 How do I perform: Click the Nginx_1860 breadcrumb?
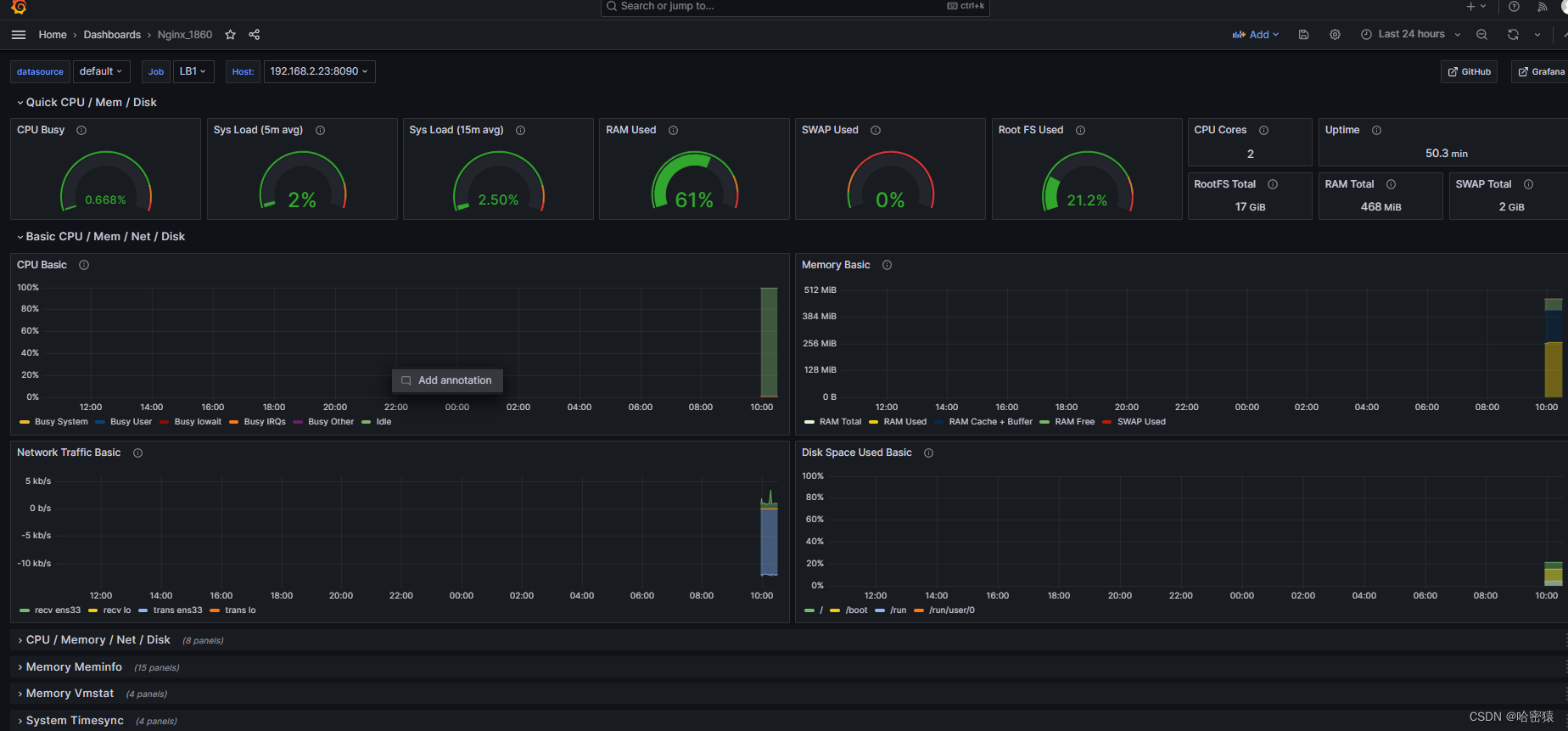click(x=185, y=35)
